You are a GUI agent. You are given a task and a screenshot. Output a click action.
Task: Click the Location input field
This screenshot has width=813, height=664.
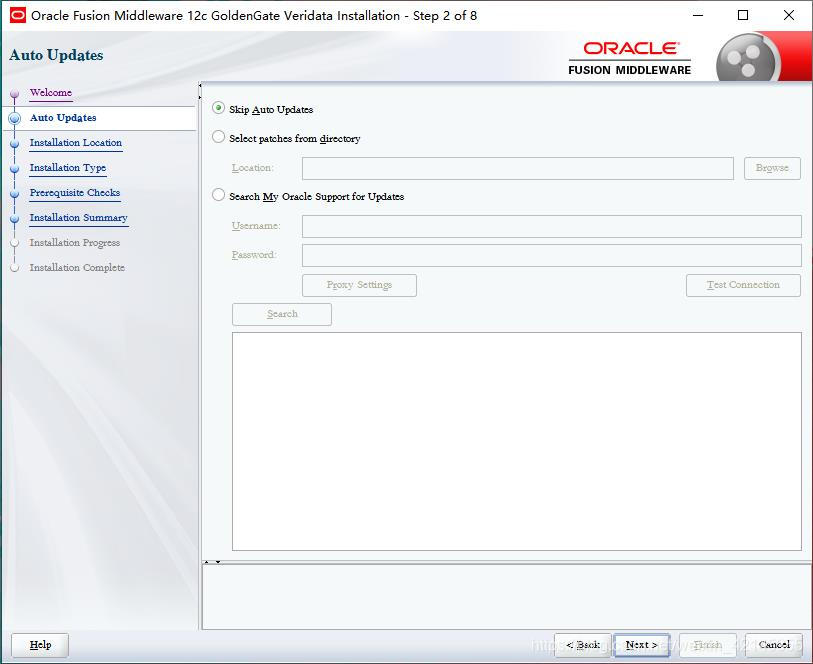(517, 168)
